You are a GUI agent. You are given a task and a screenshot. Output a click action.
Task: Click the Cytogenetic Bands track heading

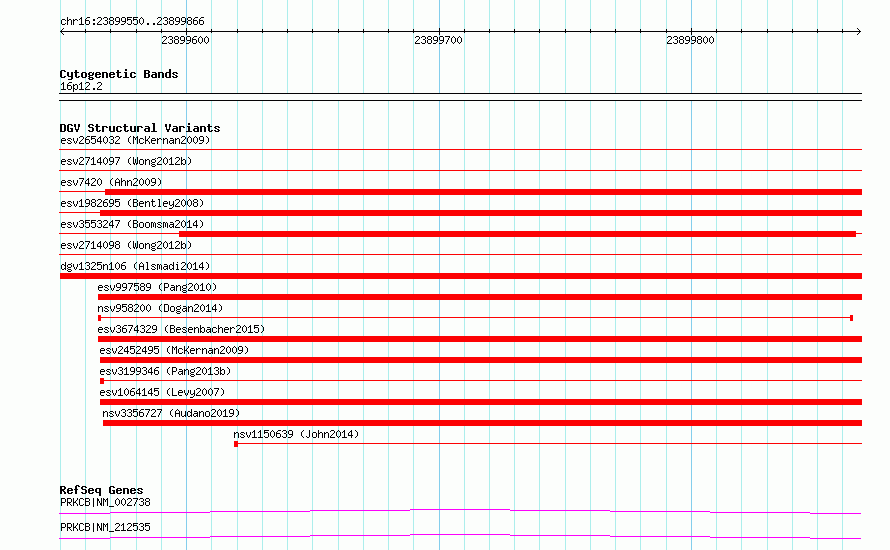(x=119, y=74)
